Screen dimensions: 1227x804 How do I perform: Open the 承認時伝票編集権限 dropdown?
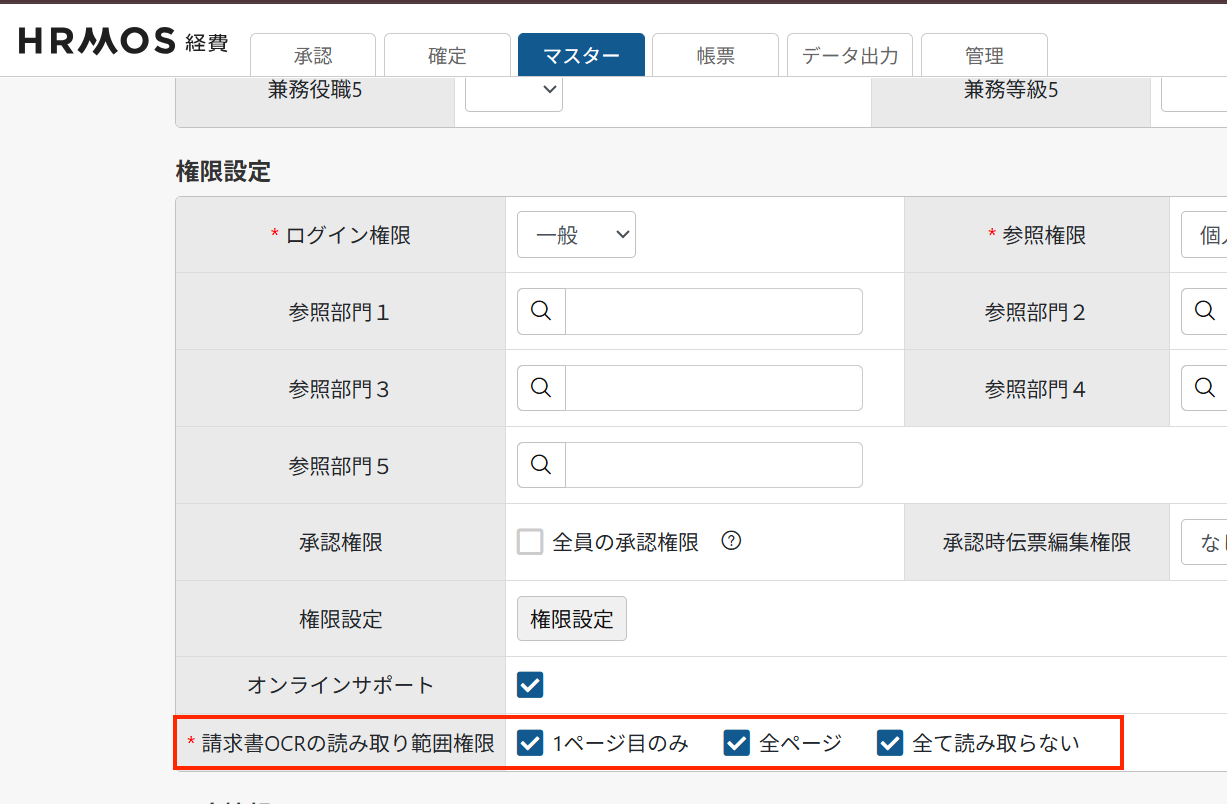[x=1204, y=542]
